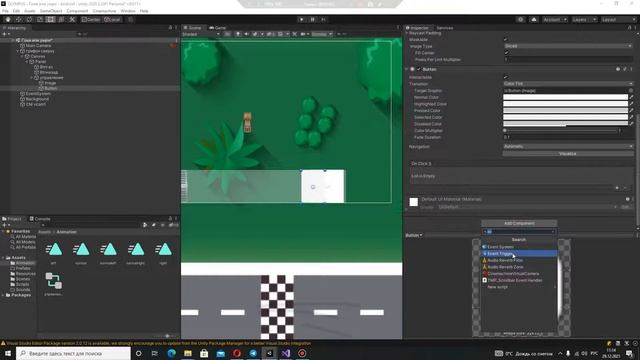
Task: Disable the Button component checkbox
Action: tap(419, 69)
